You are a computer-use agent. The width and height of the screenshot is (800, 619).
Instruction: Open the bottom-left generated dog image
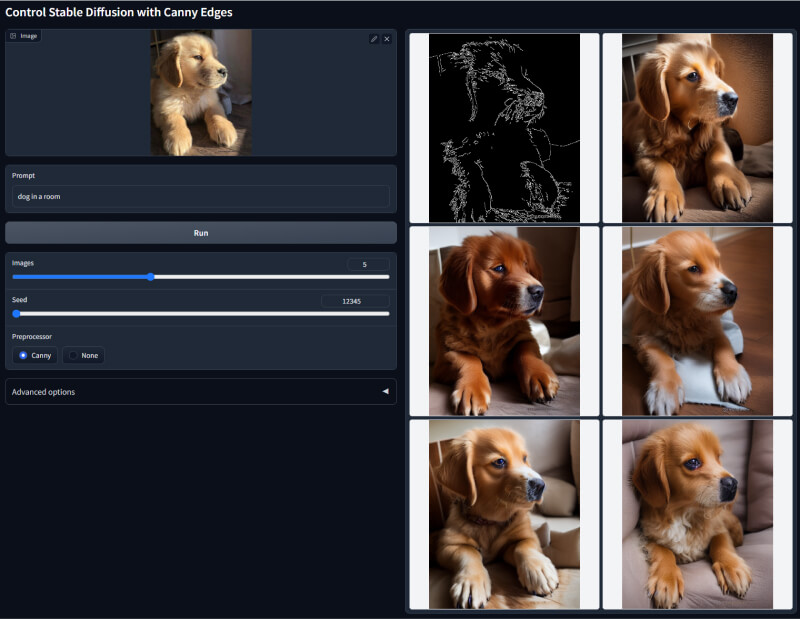(x=504, y=514)
